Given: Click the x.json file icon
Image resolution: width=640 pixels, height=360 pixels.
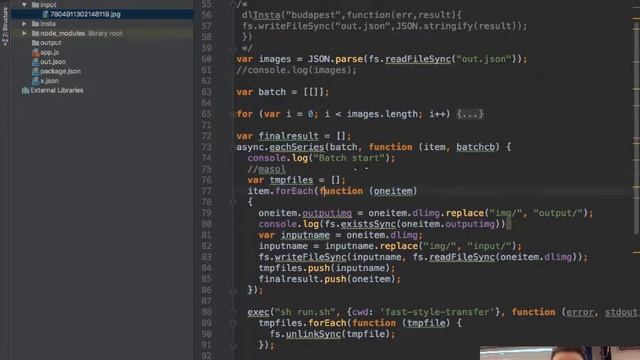Looking at the screenshot, I should click(36, 80).
